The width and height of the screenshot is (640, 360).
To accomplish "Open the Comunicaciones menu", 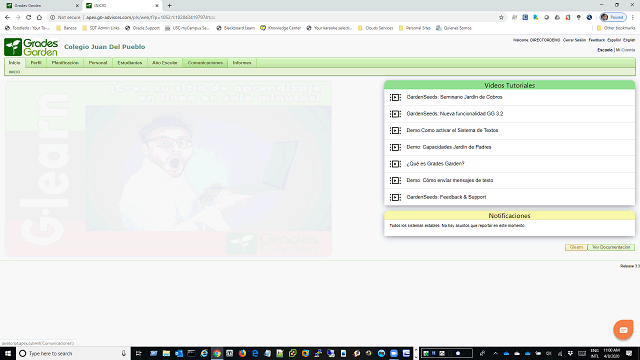I will coord(205,63).
